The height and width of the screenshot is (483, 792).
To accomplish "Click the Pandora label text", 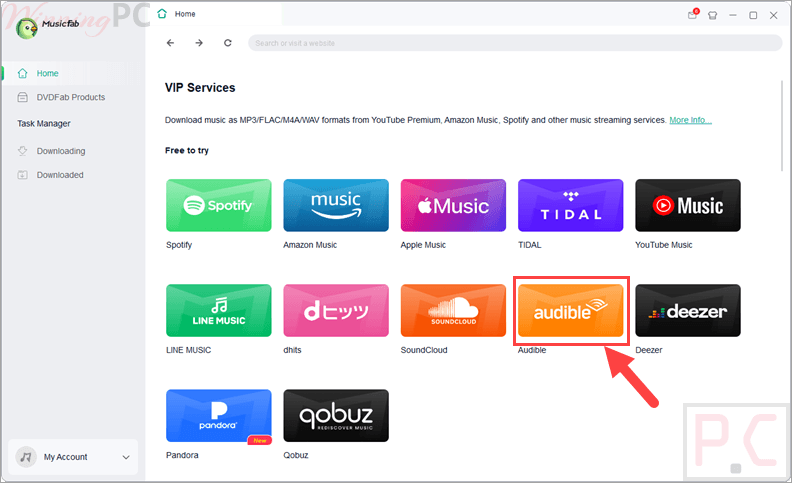I will coord(182,455).
